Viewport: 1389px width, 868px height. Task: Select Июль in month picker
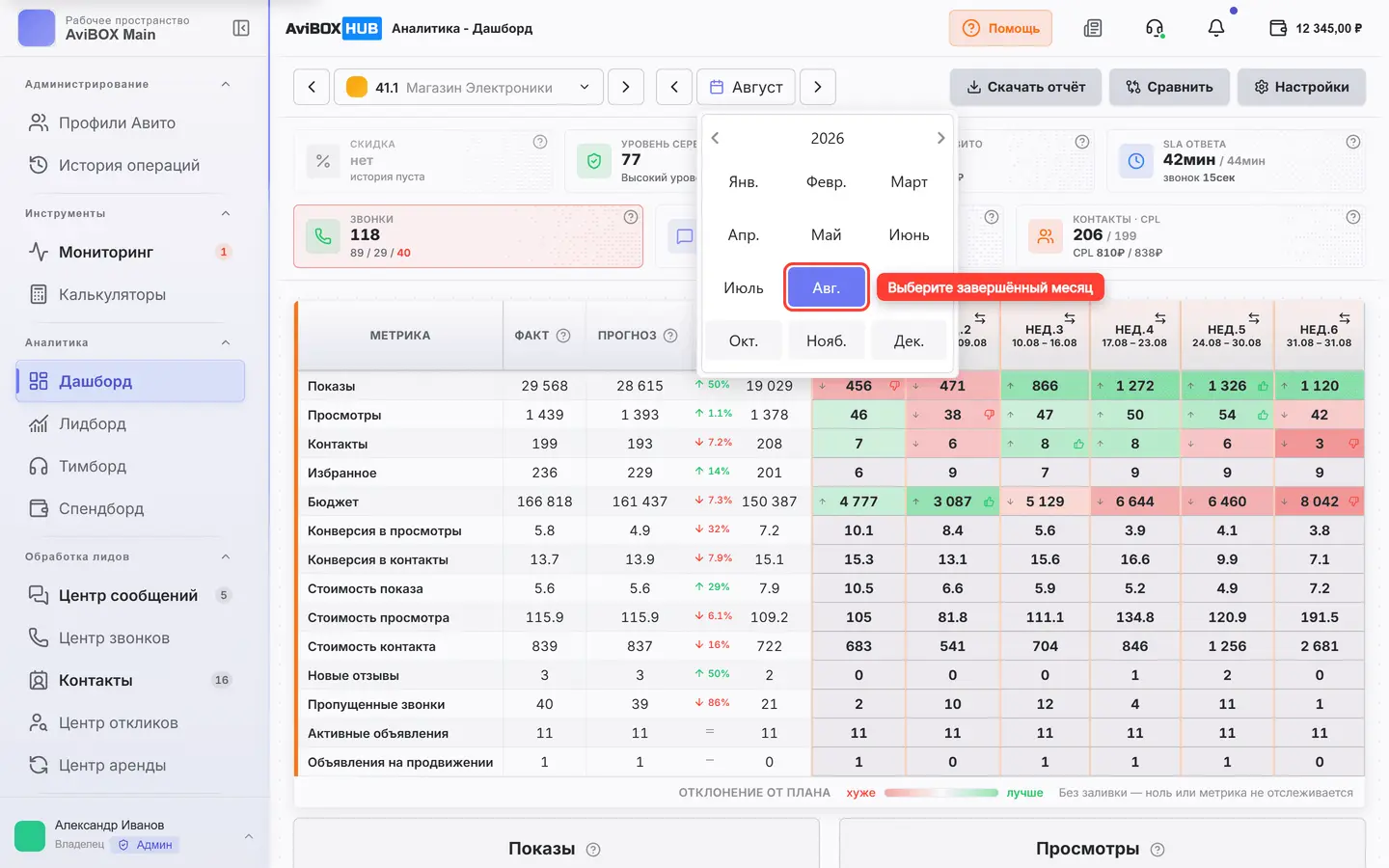pos(743,288)
